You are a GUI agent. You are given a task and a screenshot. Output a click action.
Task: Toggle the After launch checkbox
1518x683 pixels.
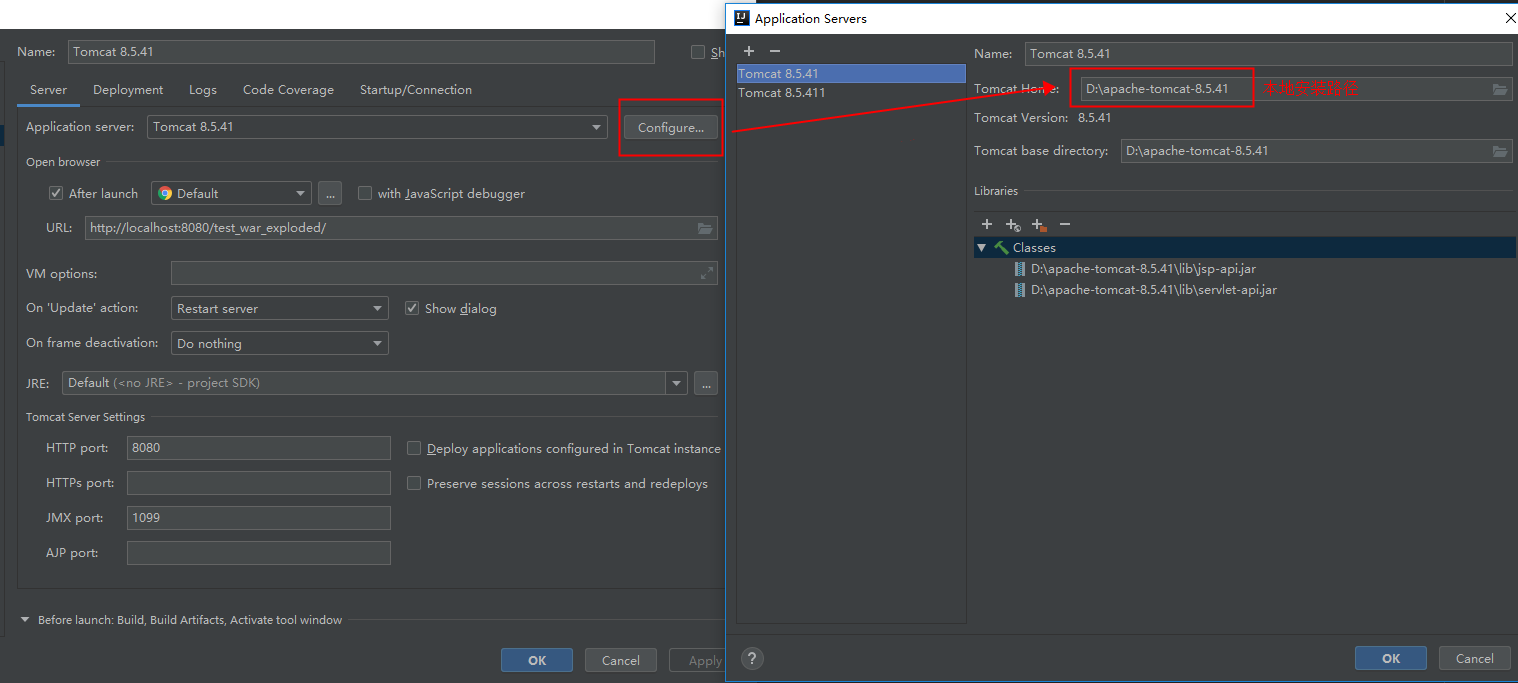[x=56, y=193]
